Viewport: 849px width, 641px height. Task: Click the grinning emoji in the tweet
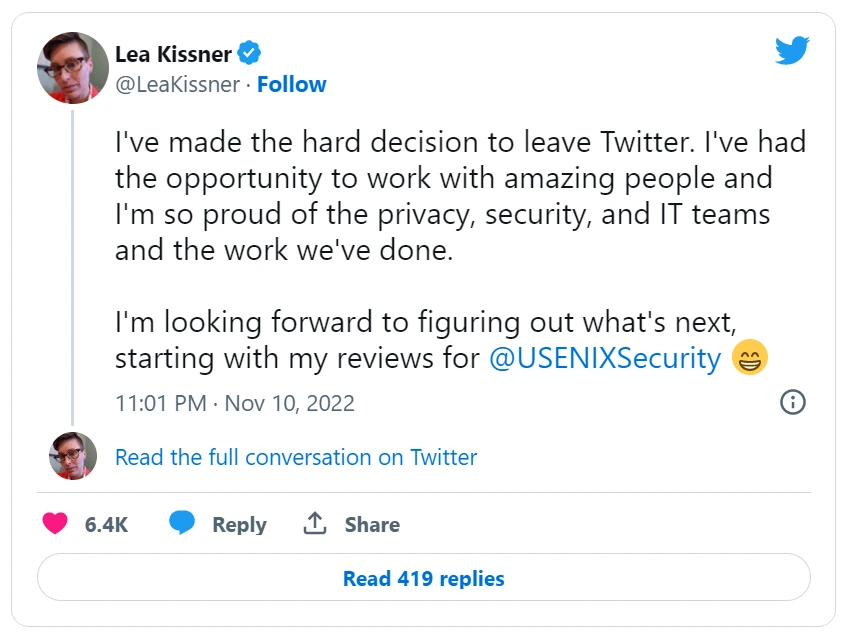point(749,358)
